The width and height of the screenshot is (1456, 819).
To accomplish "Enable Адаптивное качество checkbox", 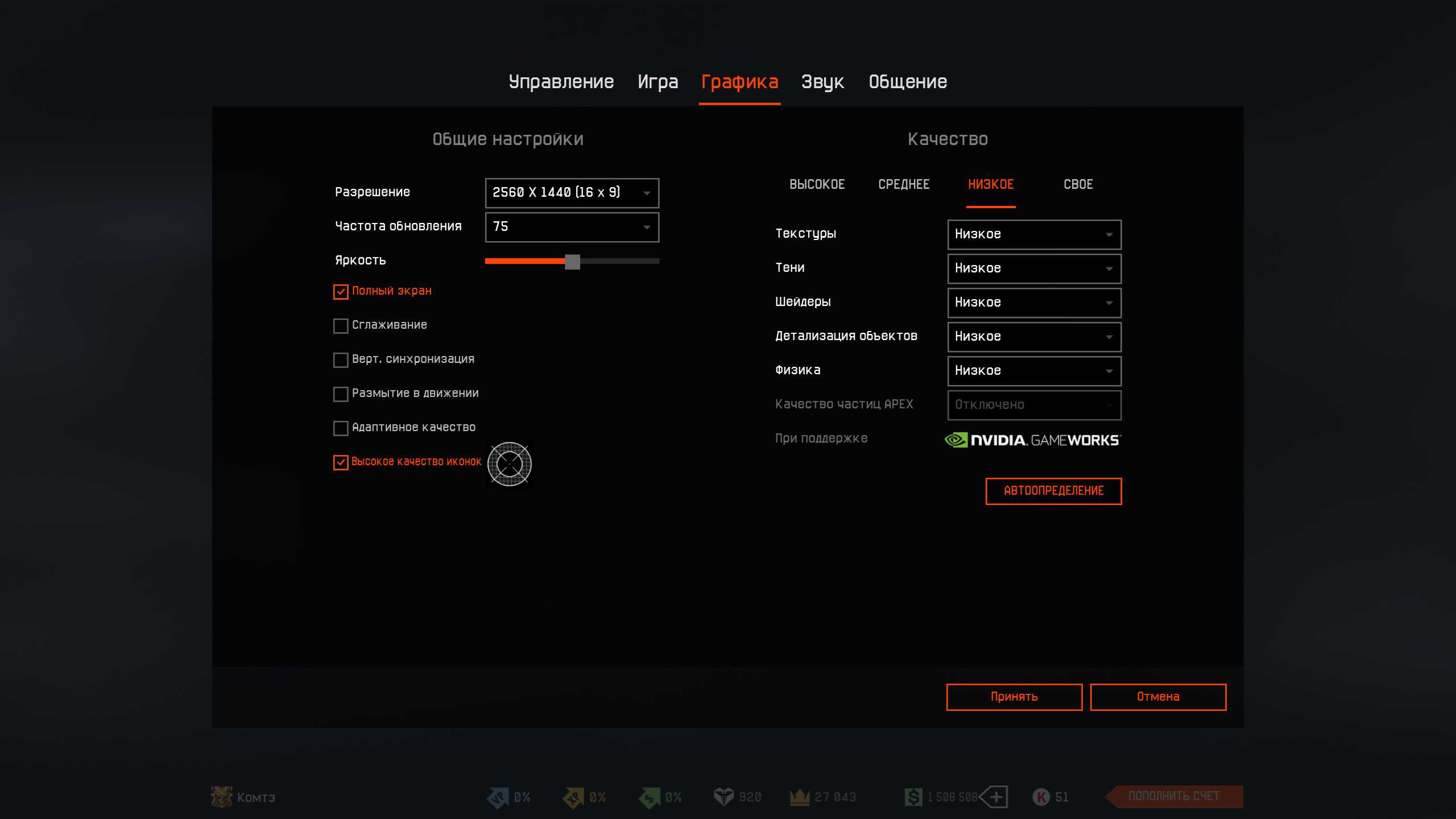I will [x=341, y=428].
